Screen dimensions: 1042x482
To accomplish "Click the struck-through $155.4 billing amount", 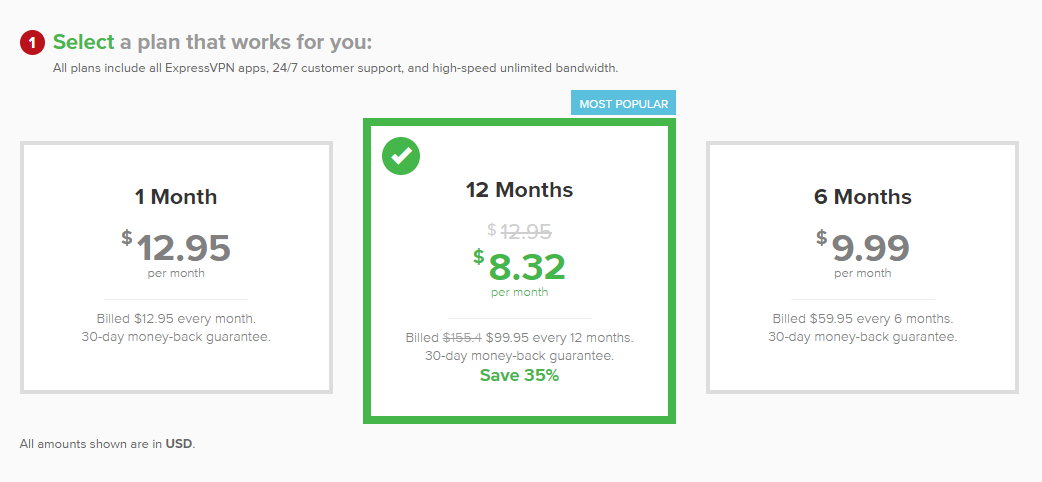I will (463, 337).
